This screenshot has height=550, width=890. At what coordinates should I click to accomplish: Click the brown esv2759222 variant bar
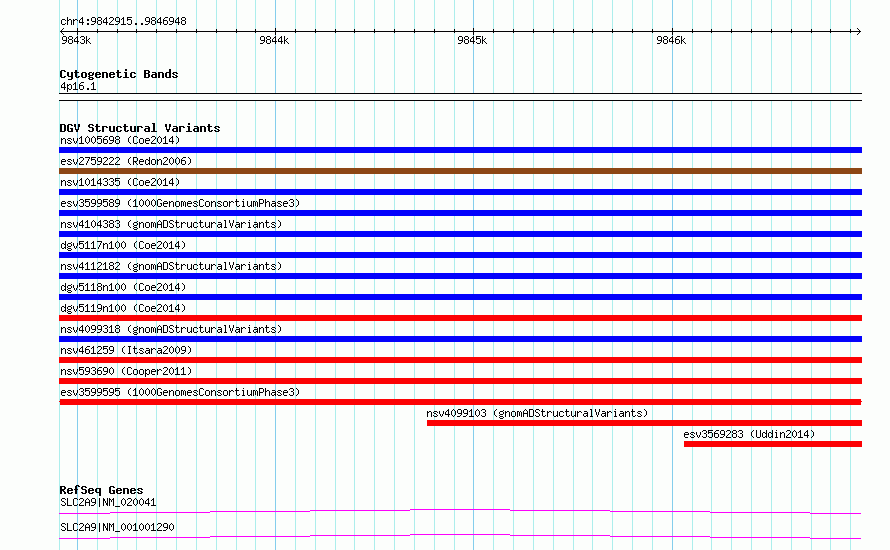tap(460, 171)
